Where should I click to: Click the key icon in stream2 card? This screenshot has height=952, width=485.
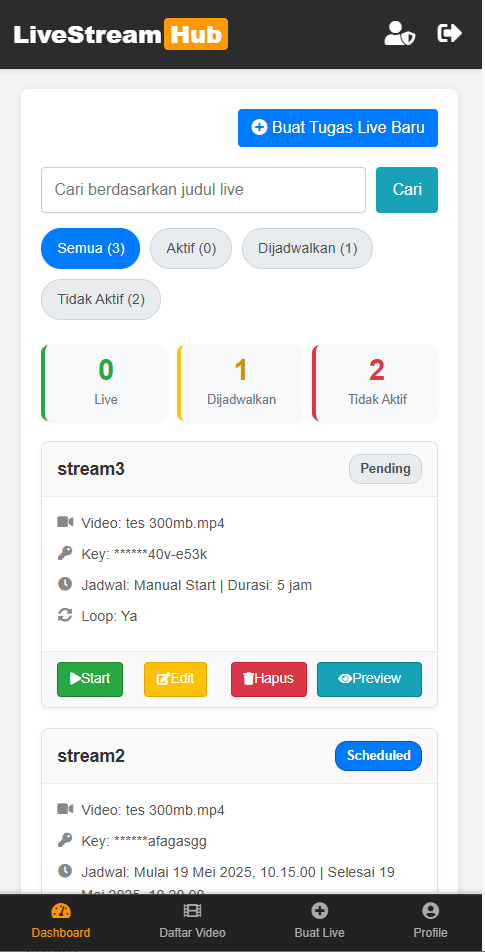[65, 840]
